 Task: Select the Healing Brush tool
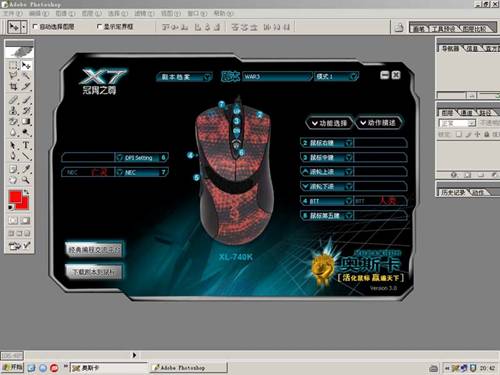coord(13,99)
